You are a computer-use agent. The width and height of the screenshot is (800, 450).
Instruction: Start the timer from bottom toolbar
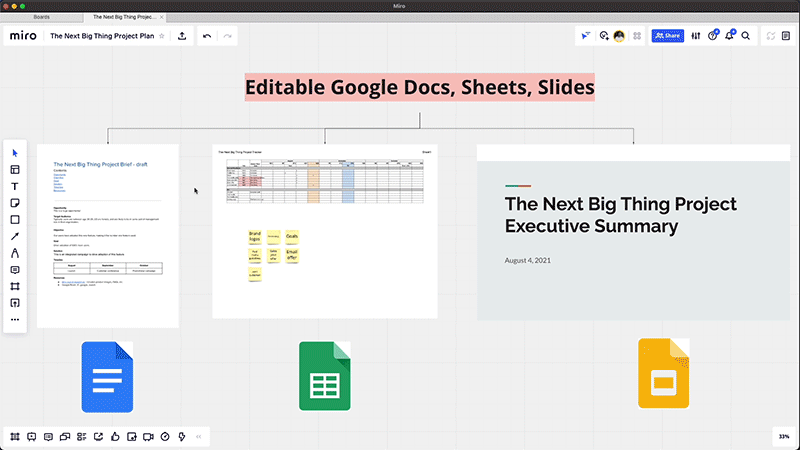coord(165,436)
